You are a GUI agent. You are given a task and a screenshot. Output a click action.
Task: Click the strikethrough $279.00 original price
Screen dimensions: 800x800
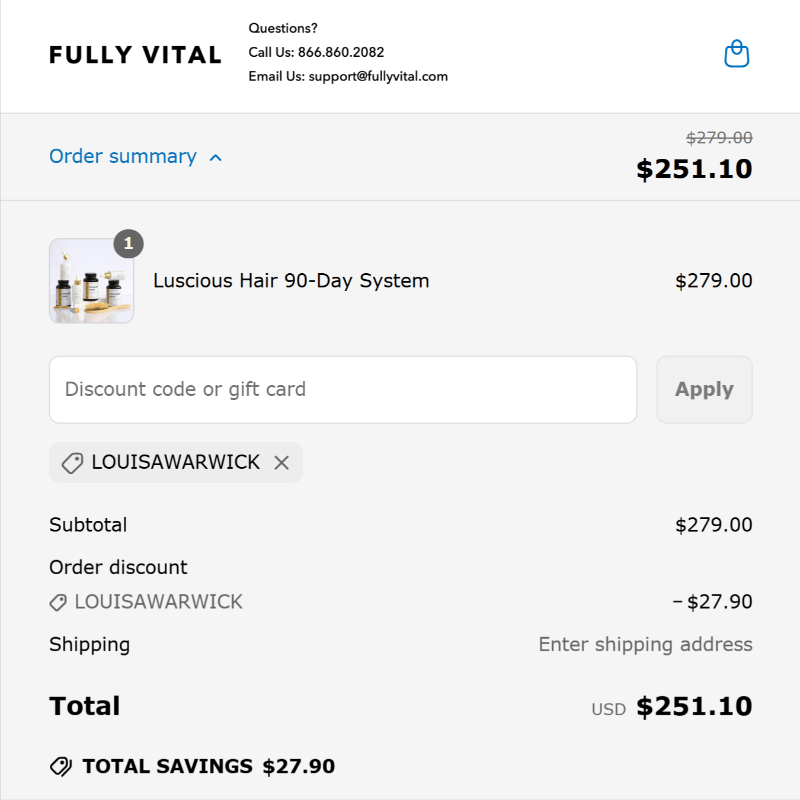tap(719, 137)
